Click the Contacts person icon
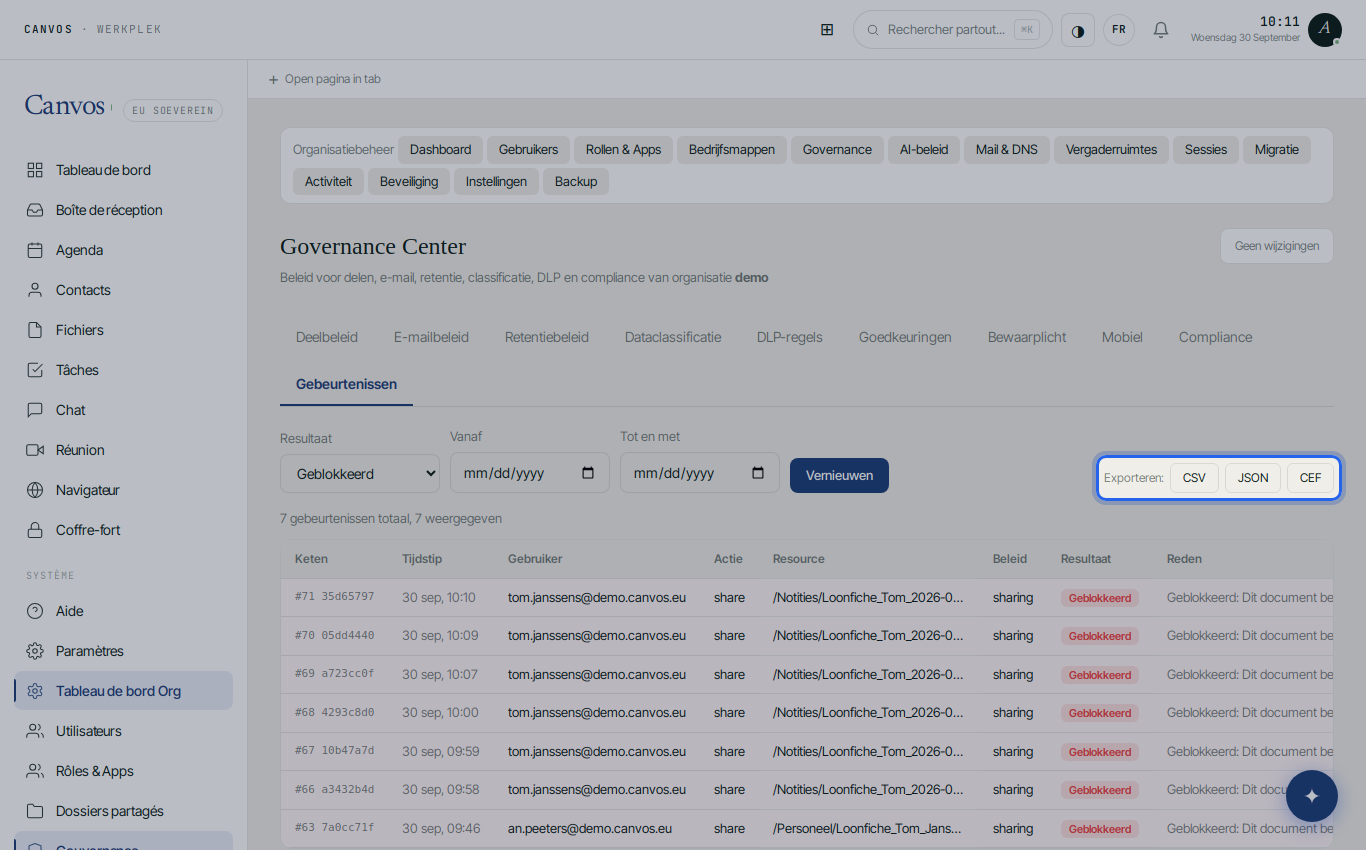This screenshot has height=850, width=1366. (x=35, y=290)
